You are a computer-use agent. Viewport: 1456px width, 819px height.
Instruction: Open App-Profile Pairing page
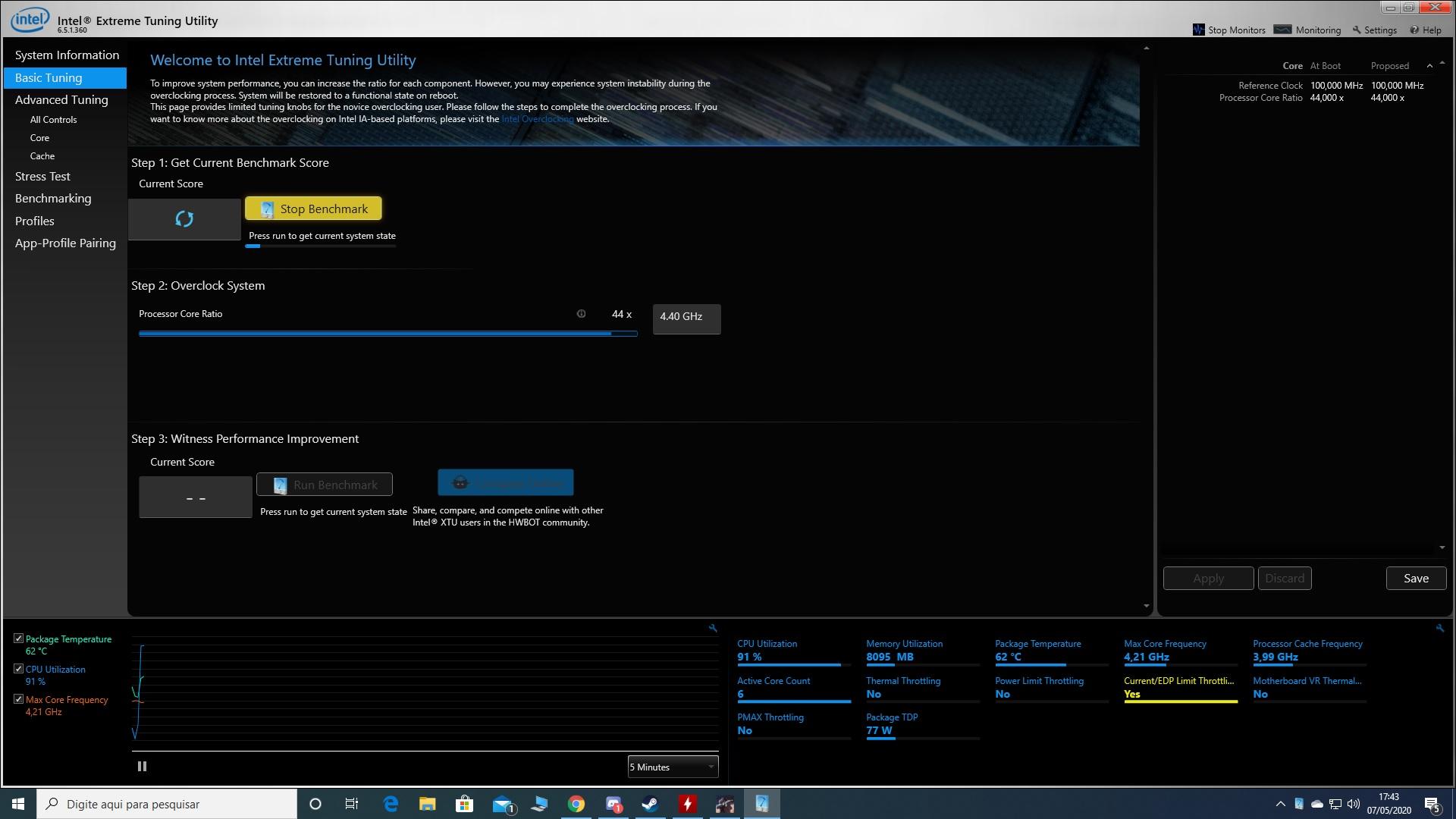pyautogui.click(x=65, y=243)
